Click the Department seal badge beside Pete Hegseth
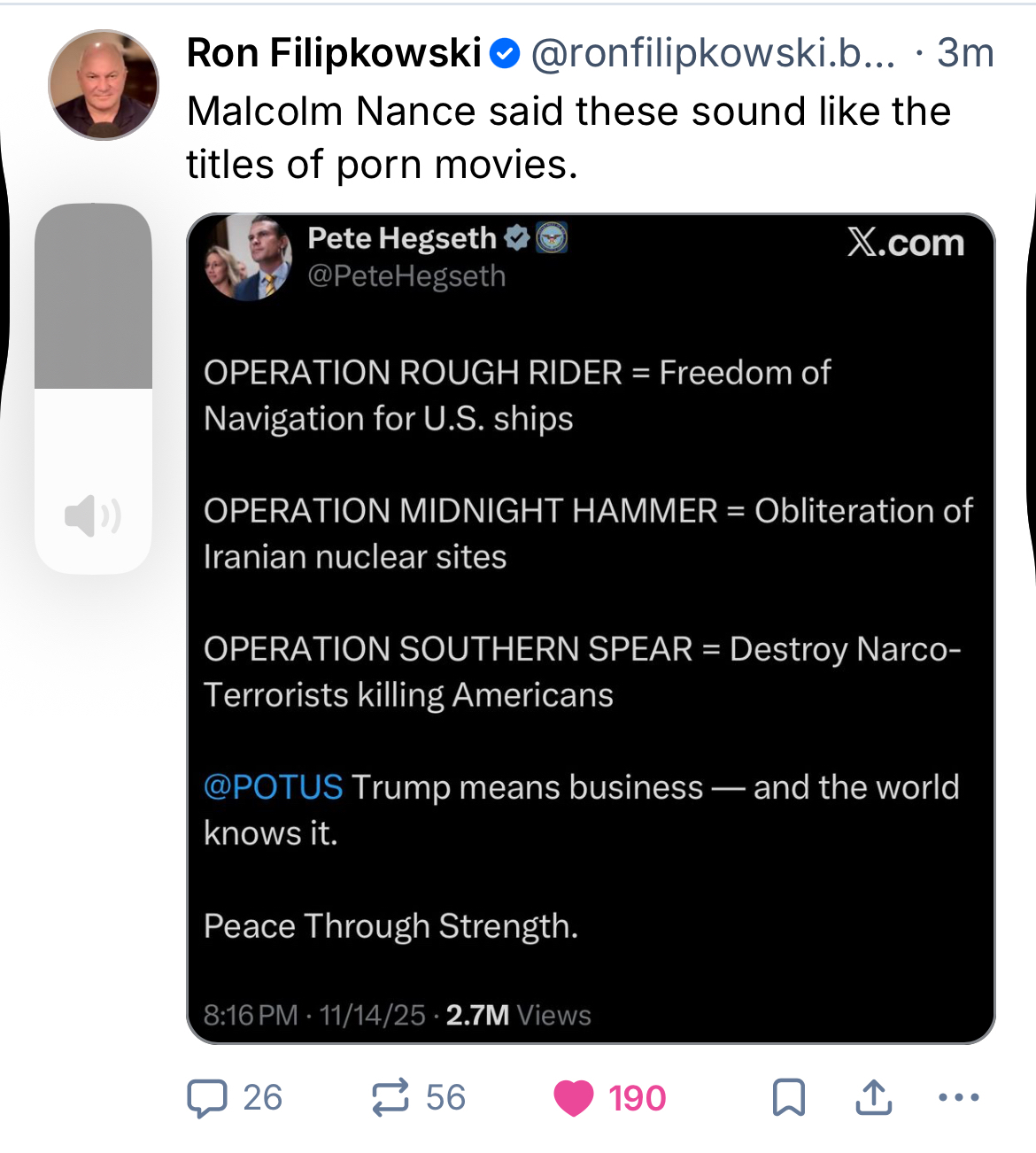1036x1153 pixels. [552, 237]
